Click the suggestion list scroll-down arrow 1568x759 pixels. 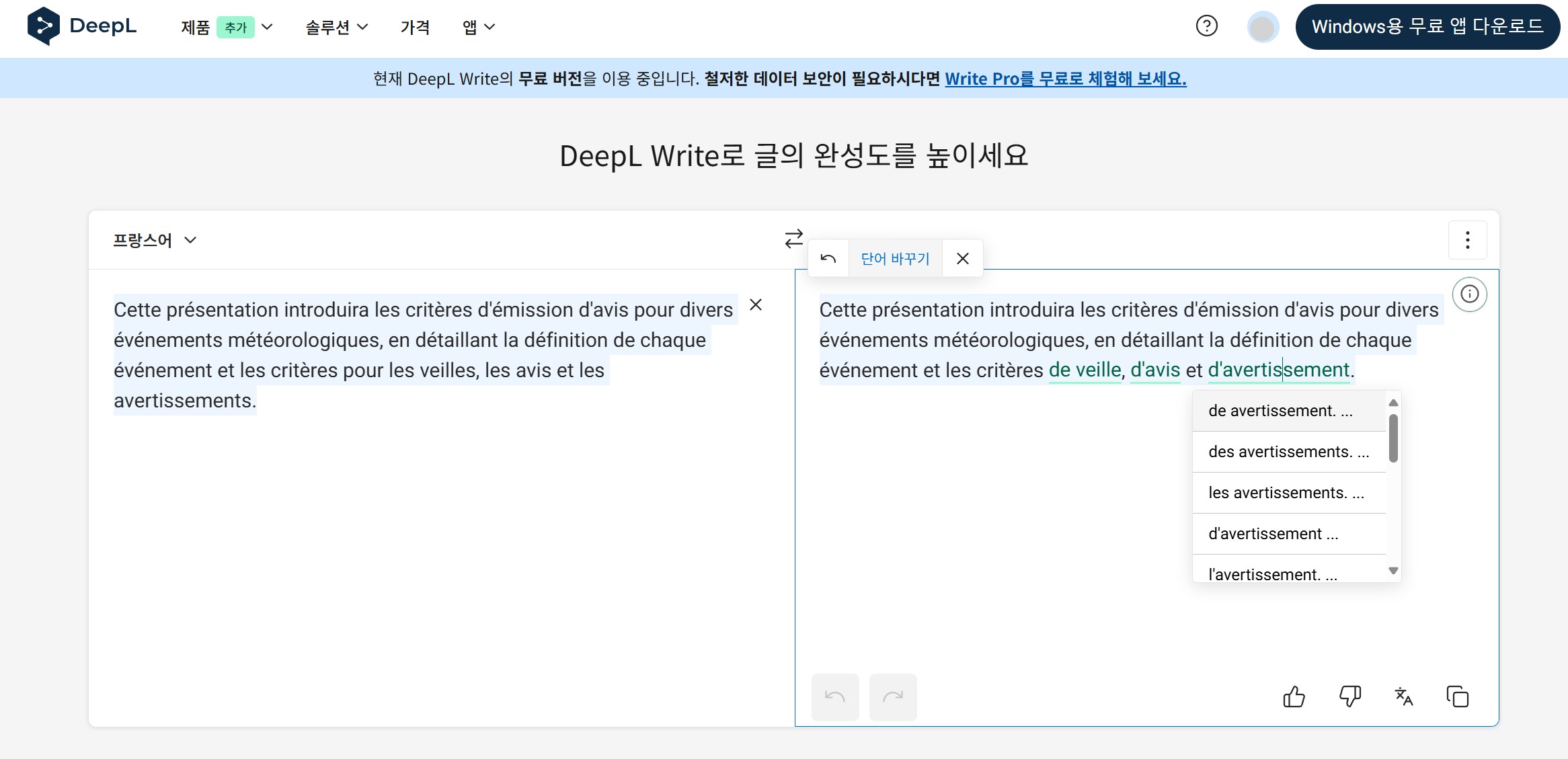[x=1393, y=571]
